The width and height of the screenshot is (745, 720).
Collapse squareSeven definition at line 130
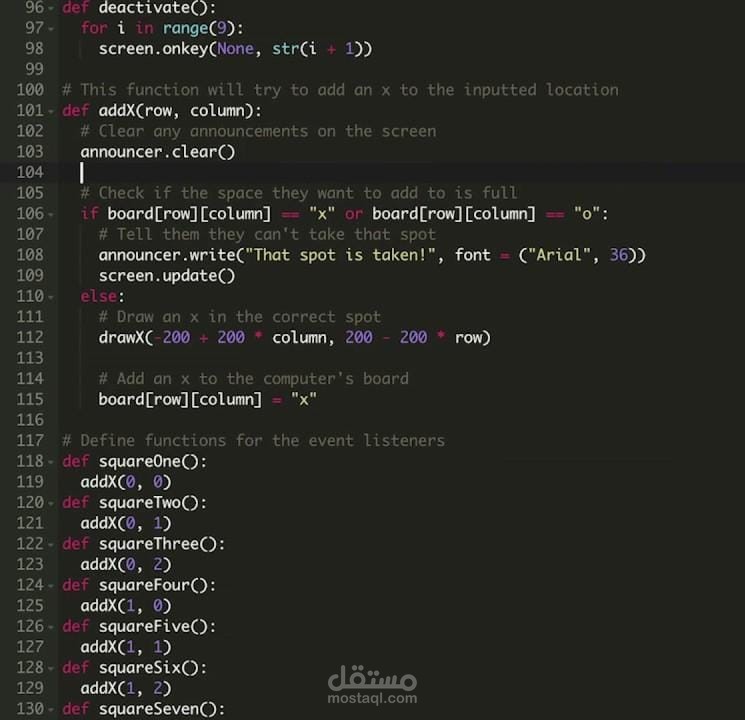click(x=51, y=710)
